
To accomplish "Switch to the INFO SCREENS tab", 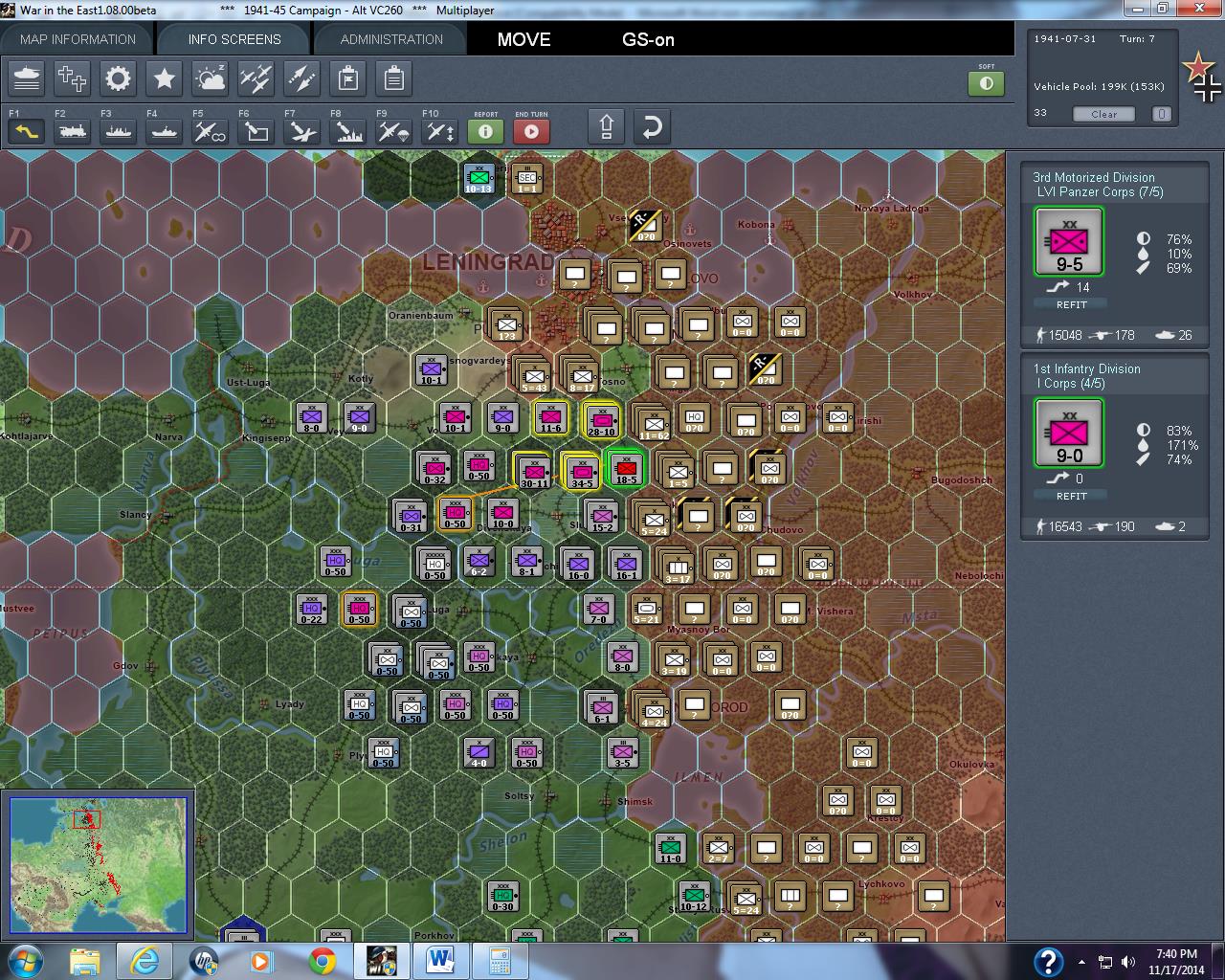I will coord(234,39).
